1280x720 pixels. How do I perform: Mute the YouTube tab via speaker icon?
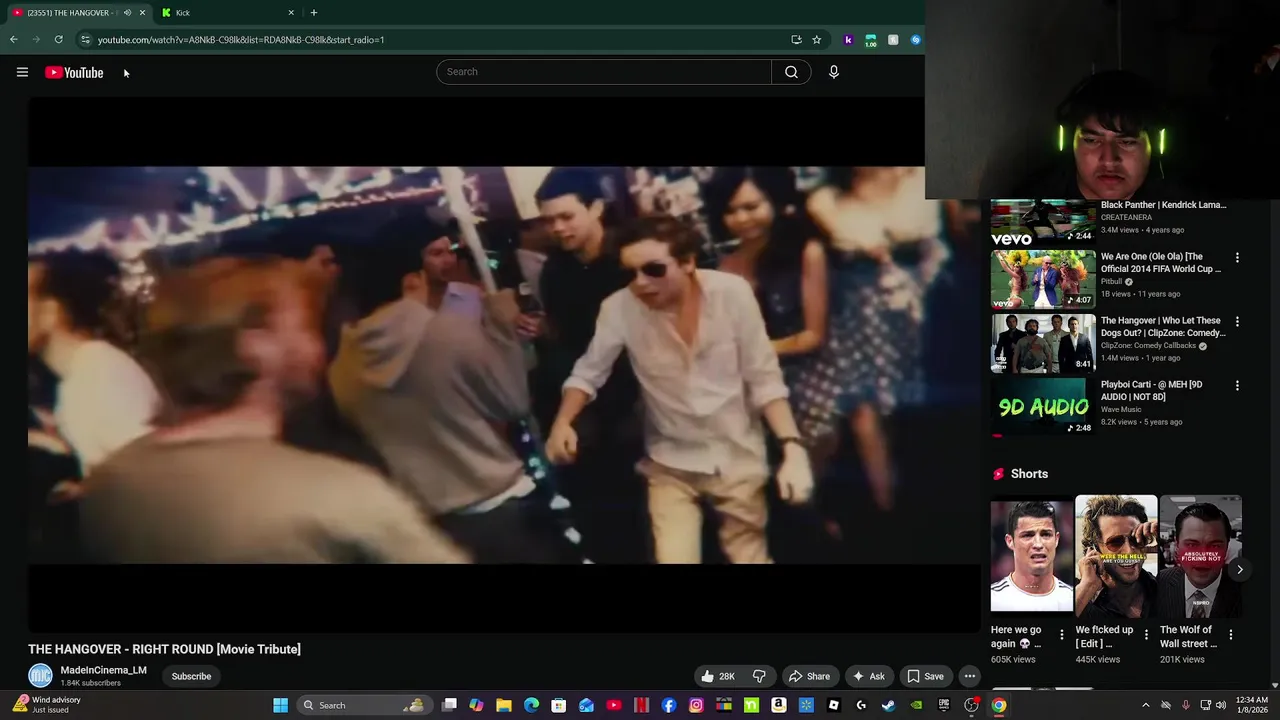click(x=127, y=13)
